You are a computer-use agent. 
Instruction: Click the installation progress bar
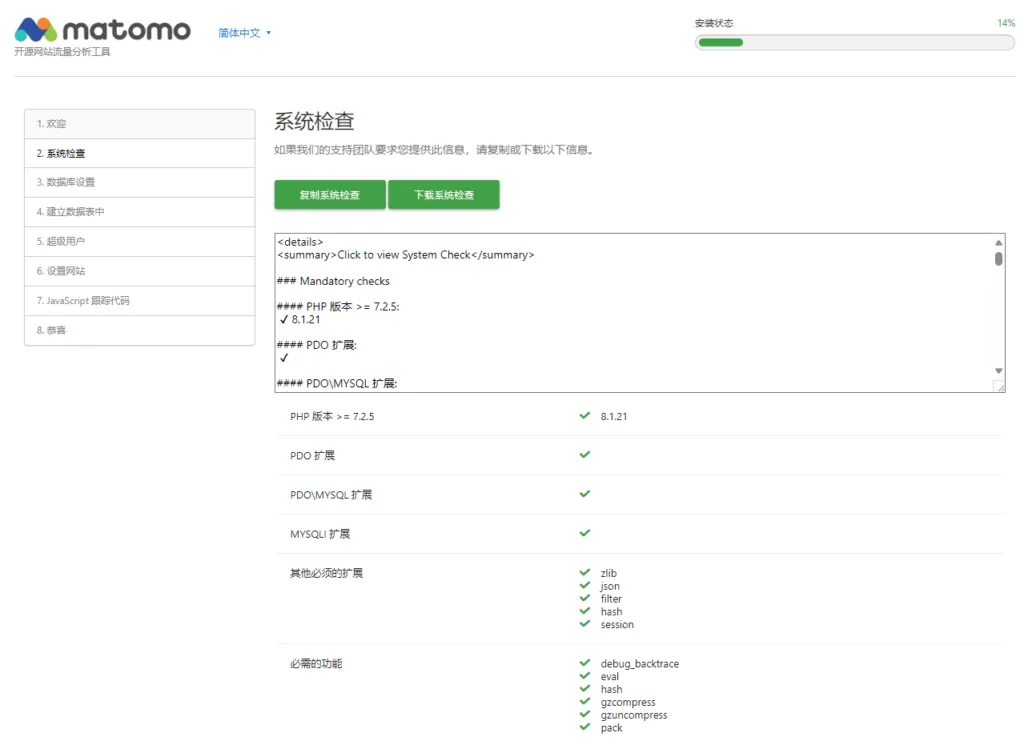(x=855, y=42)
